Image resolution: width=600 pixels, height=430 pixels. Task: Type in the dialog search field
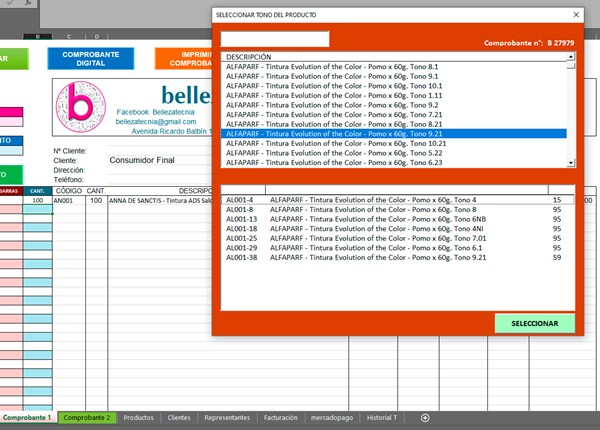[275, 39]
